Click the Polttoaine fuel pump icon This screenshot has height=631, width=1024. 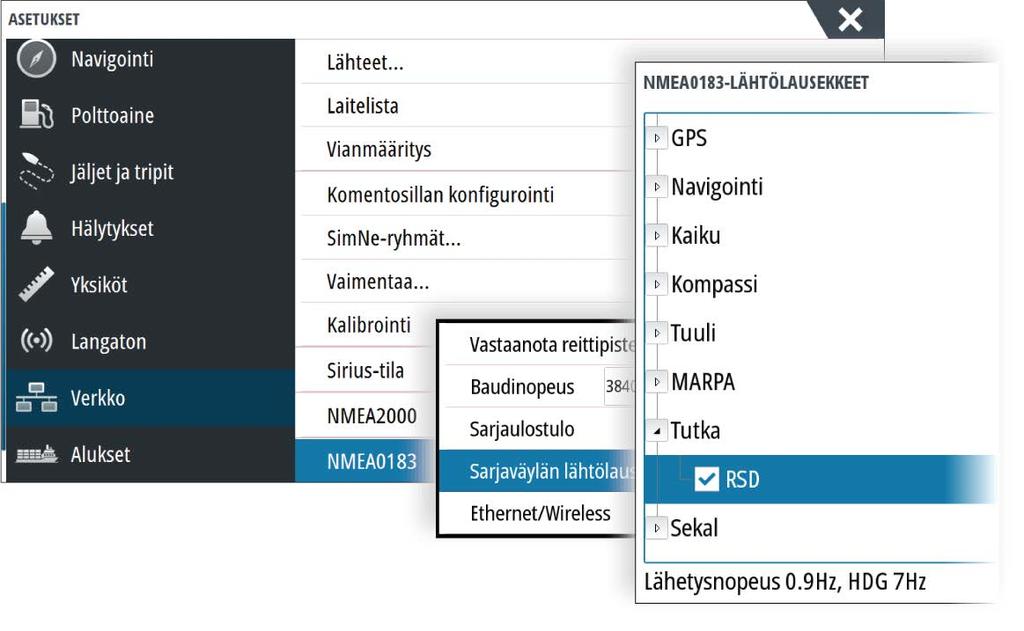click(x=37, y=115)
